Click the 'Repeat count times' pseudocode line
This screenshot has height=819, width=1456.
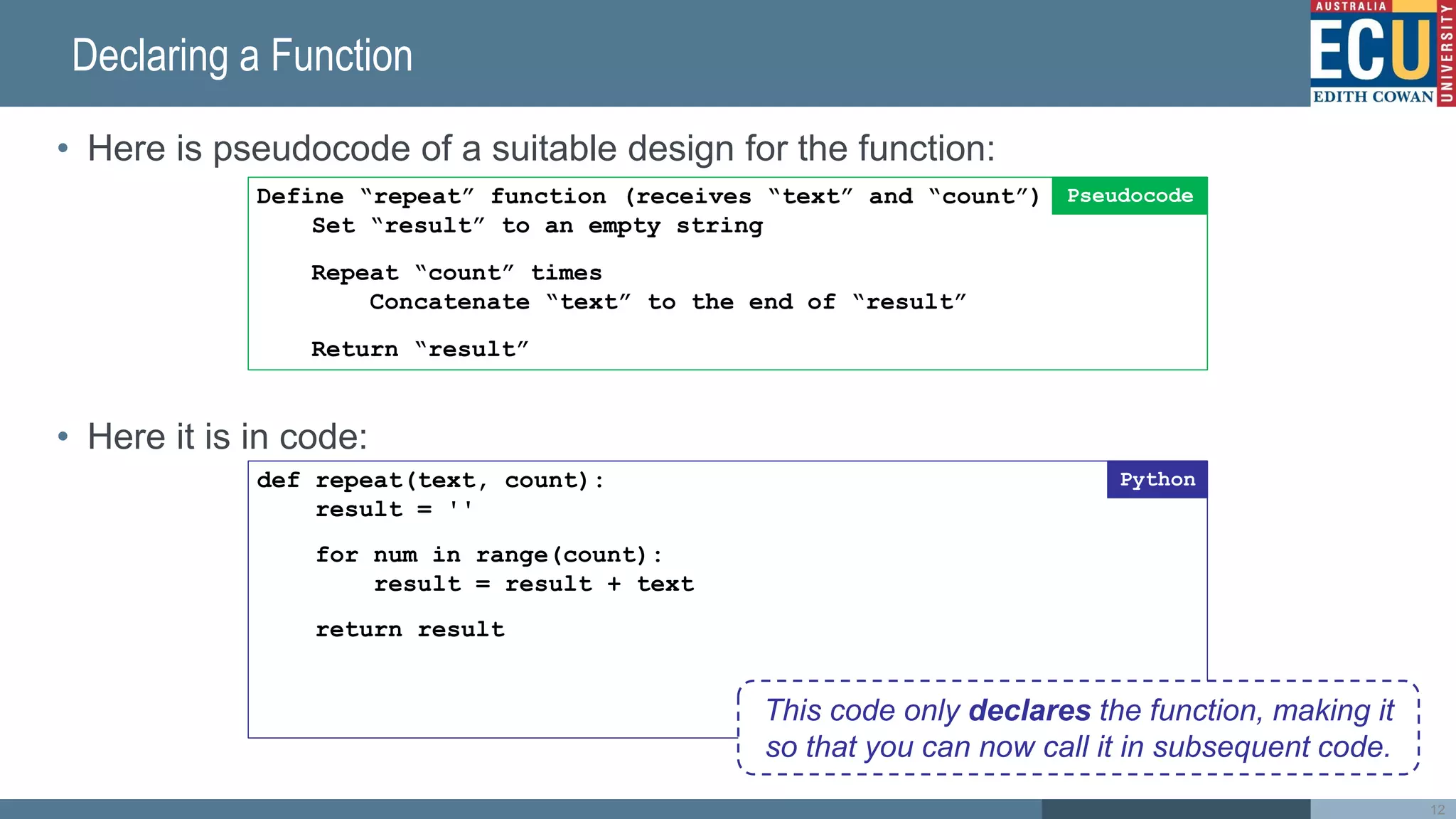tap(456, 273)
